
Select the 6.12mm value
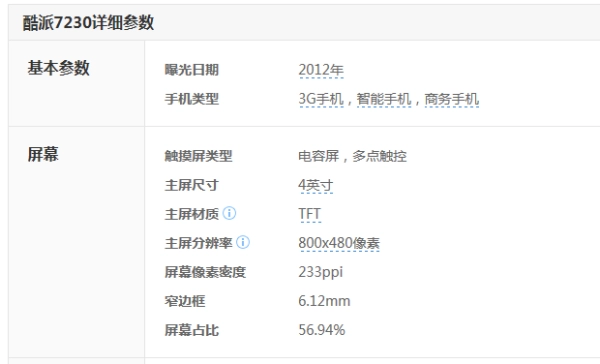pos(324,301)
